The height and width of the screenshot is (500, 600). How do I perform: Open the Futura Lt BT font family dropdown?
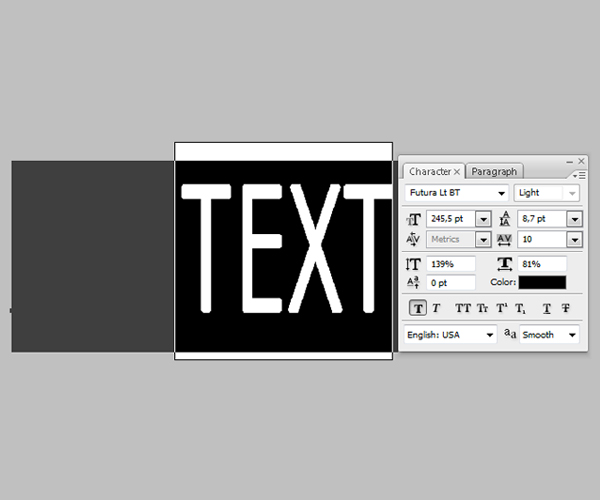457,193
